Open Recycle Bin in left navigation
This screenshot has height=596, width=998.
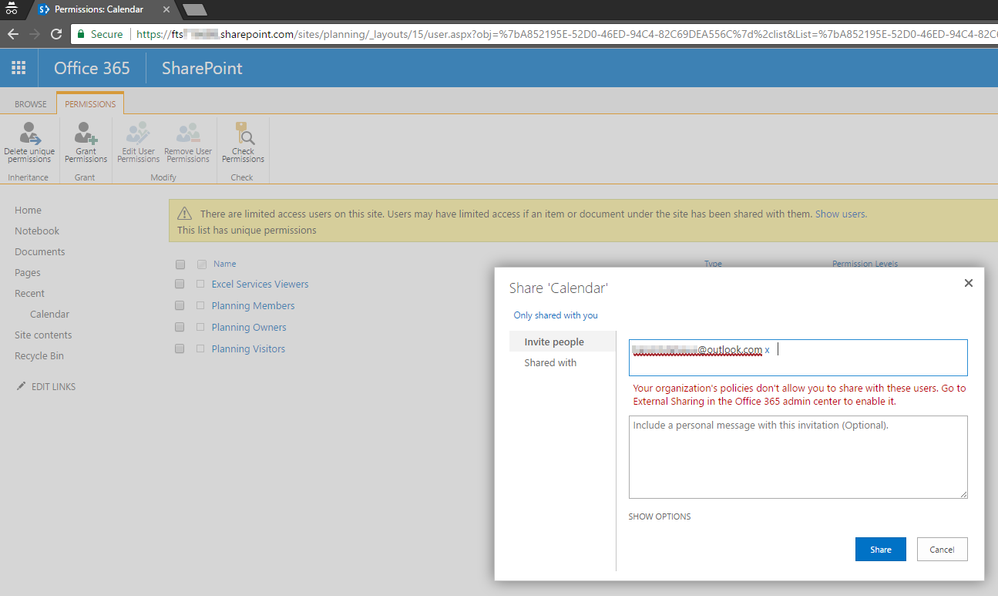point(39,356)
